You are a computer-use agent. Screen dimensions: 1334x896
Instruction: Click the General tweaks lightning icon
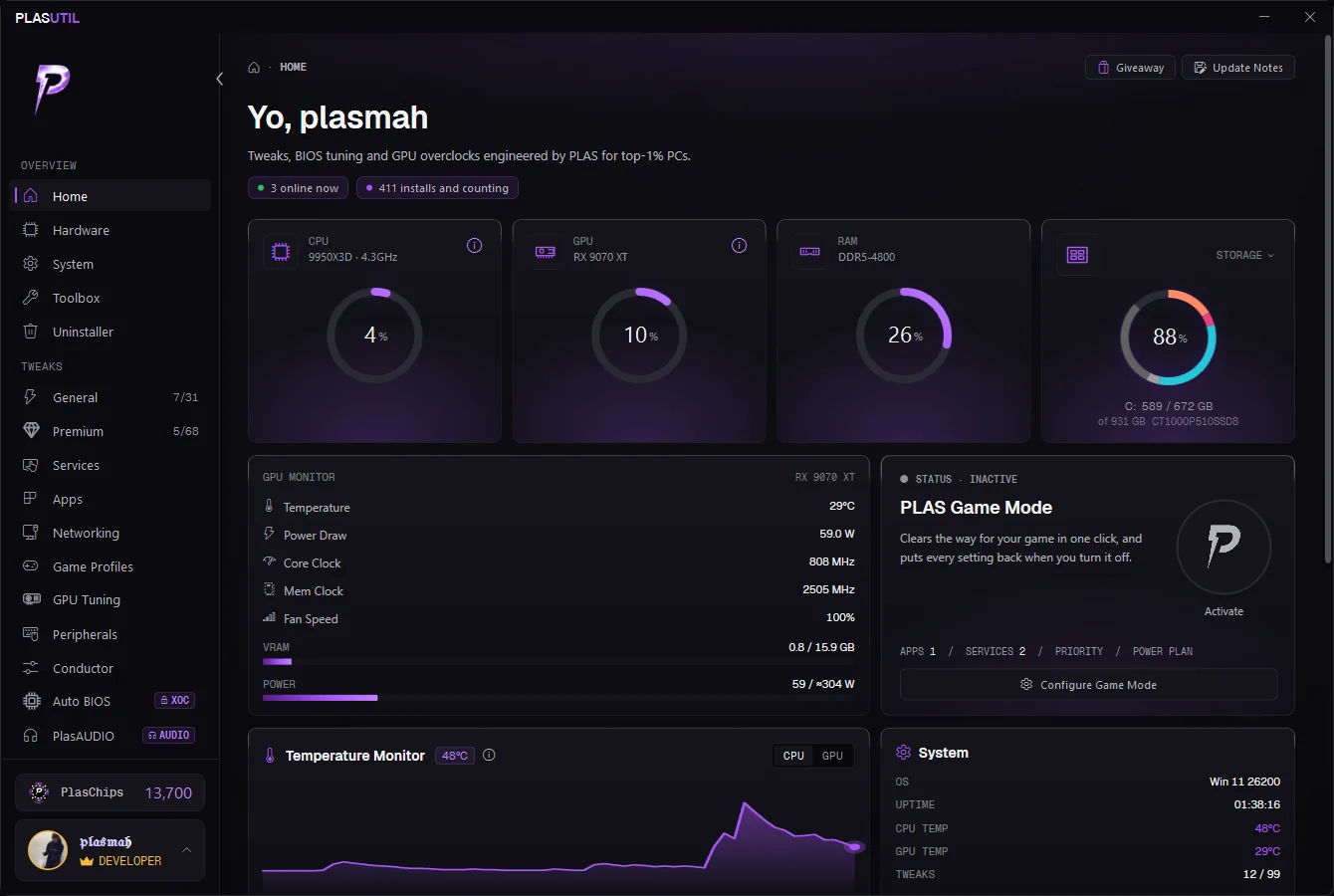pyautogui.click(x=31, y=397)
